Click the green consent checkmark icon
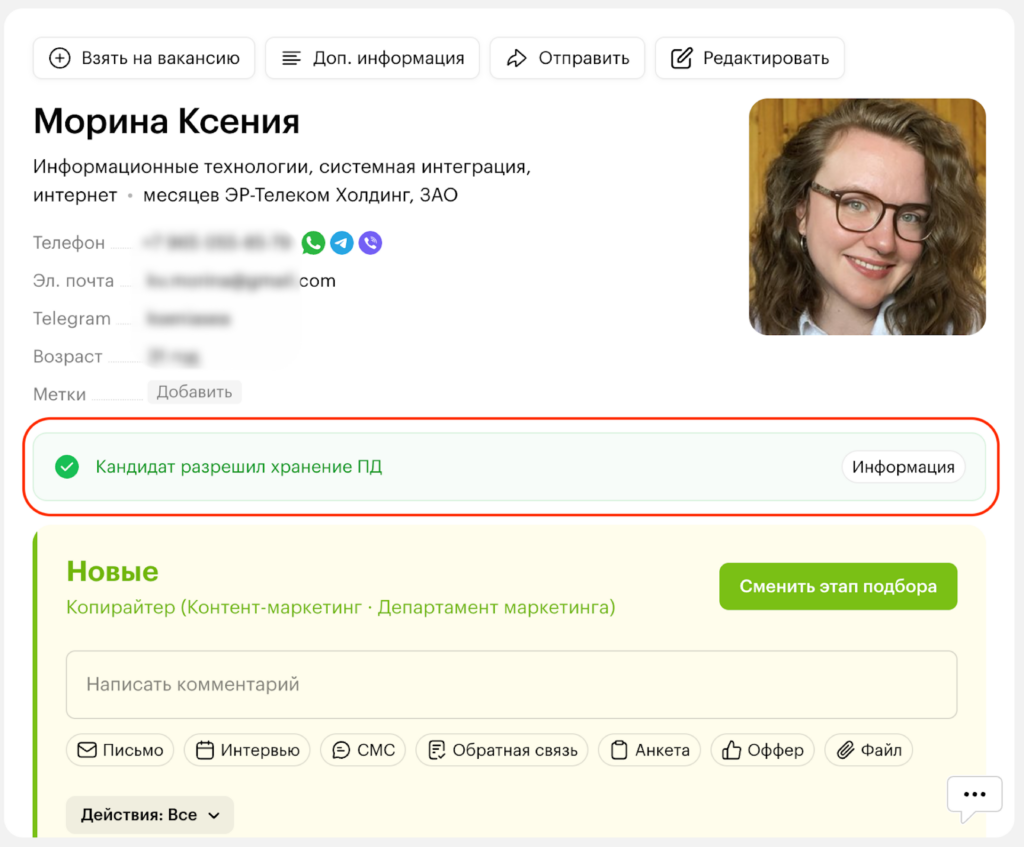Viewport: 1024px width, 847px height. (x=67, y=467)
